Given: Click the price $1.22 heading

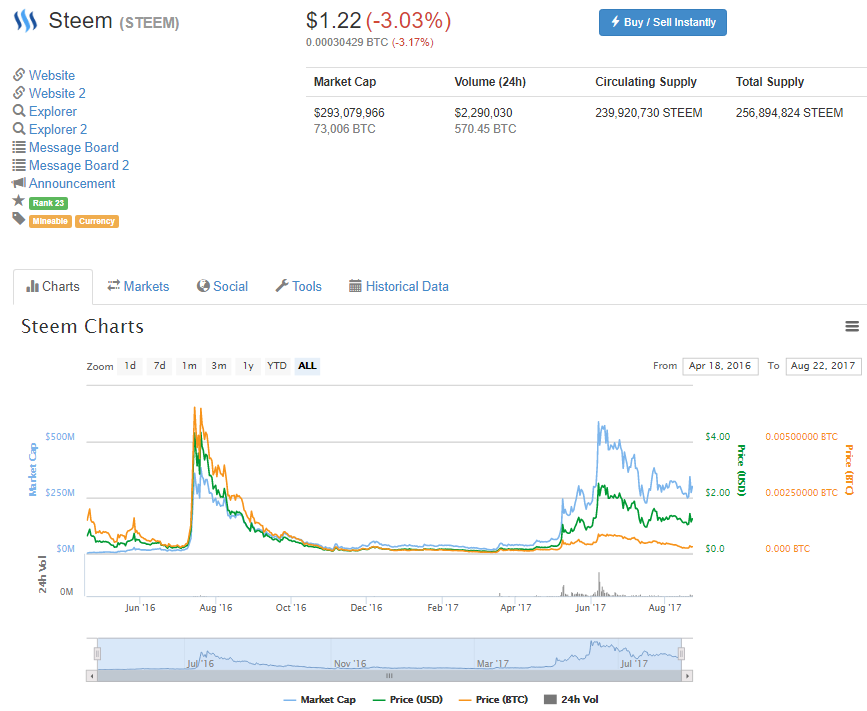Looking at the screenshot, I should [333, 21].
